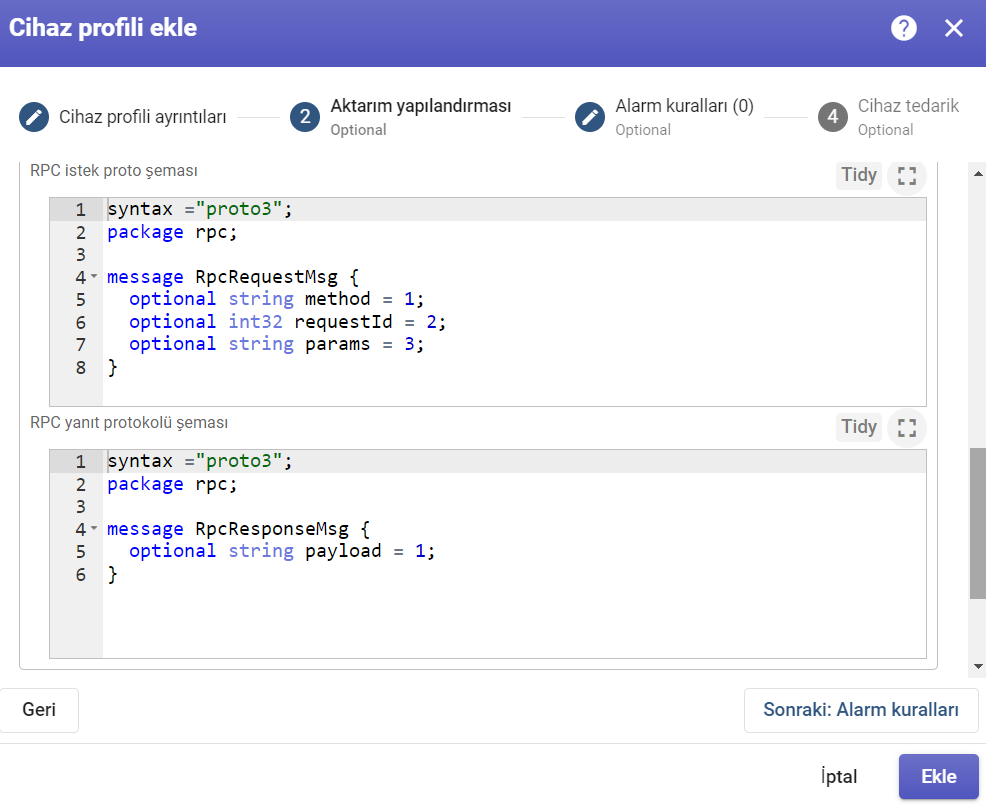Click the vertical scrollbar thumb

point(978,524)
